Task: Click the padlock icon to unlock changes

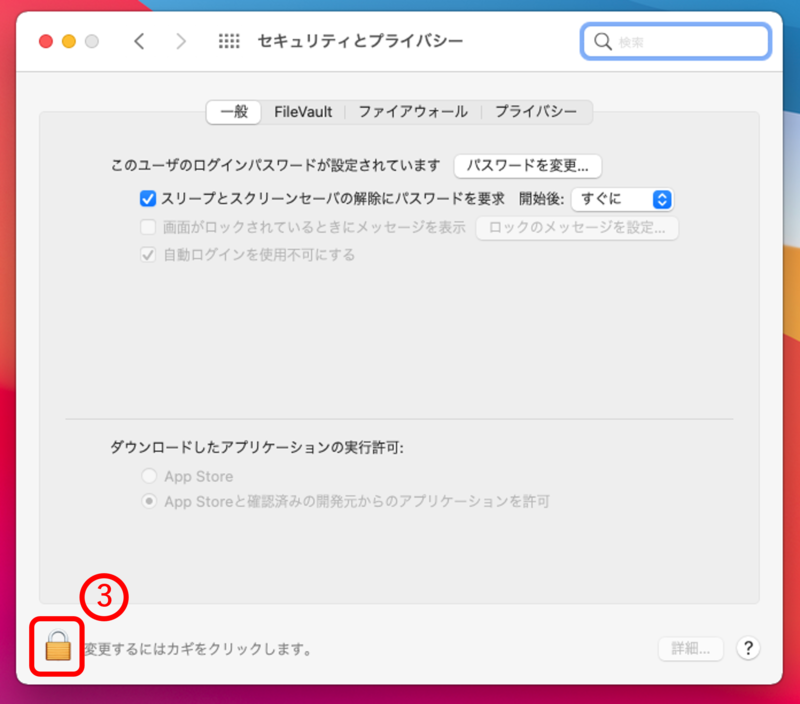Action: coord(58,646)
